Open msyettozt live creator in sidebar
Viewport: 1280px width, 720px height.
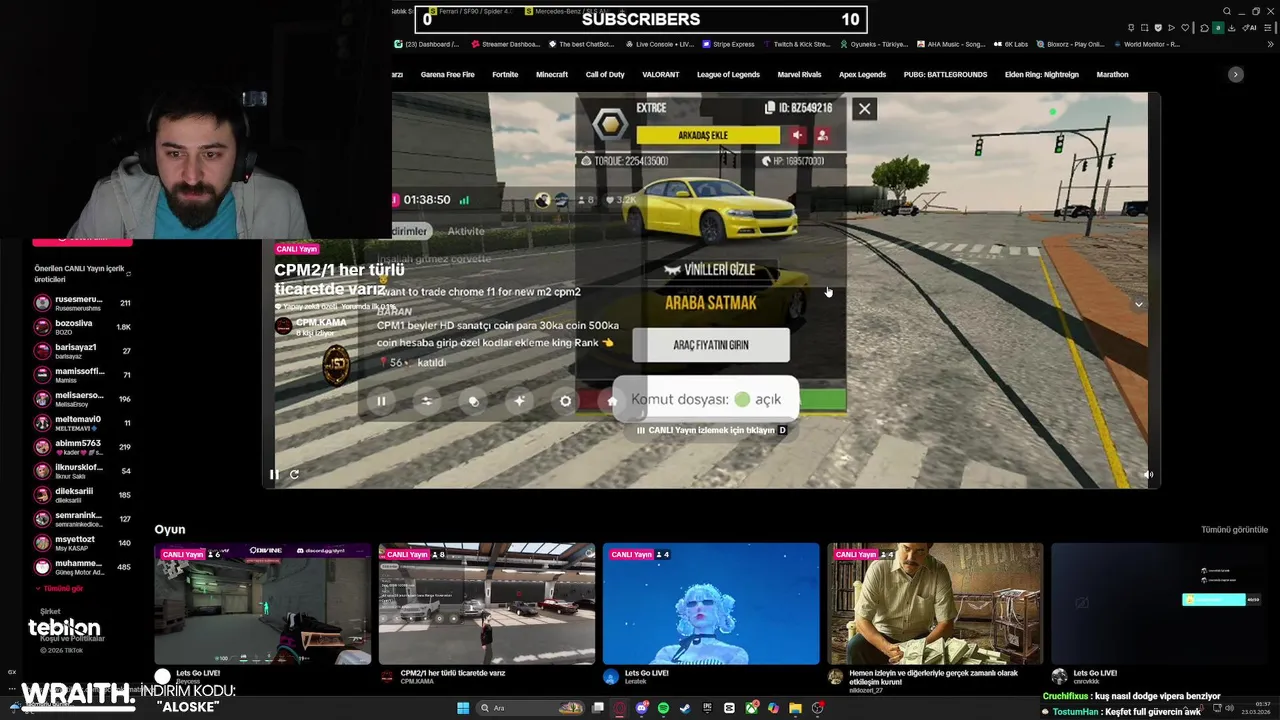click(x=84, y=543)
